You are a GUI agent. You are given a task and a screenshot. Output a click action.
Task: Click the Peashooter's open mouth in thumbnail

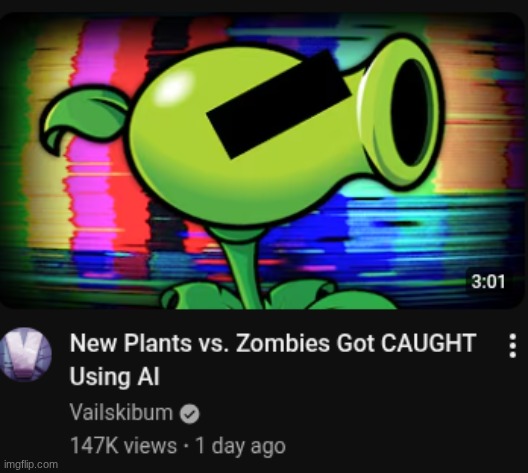pos(408,112)
